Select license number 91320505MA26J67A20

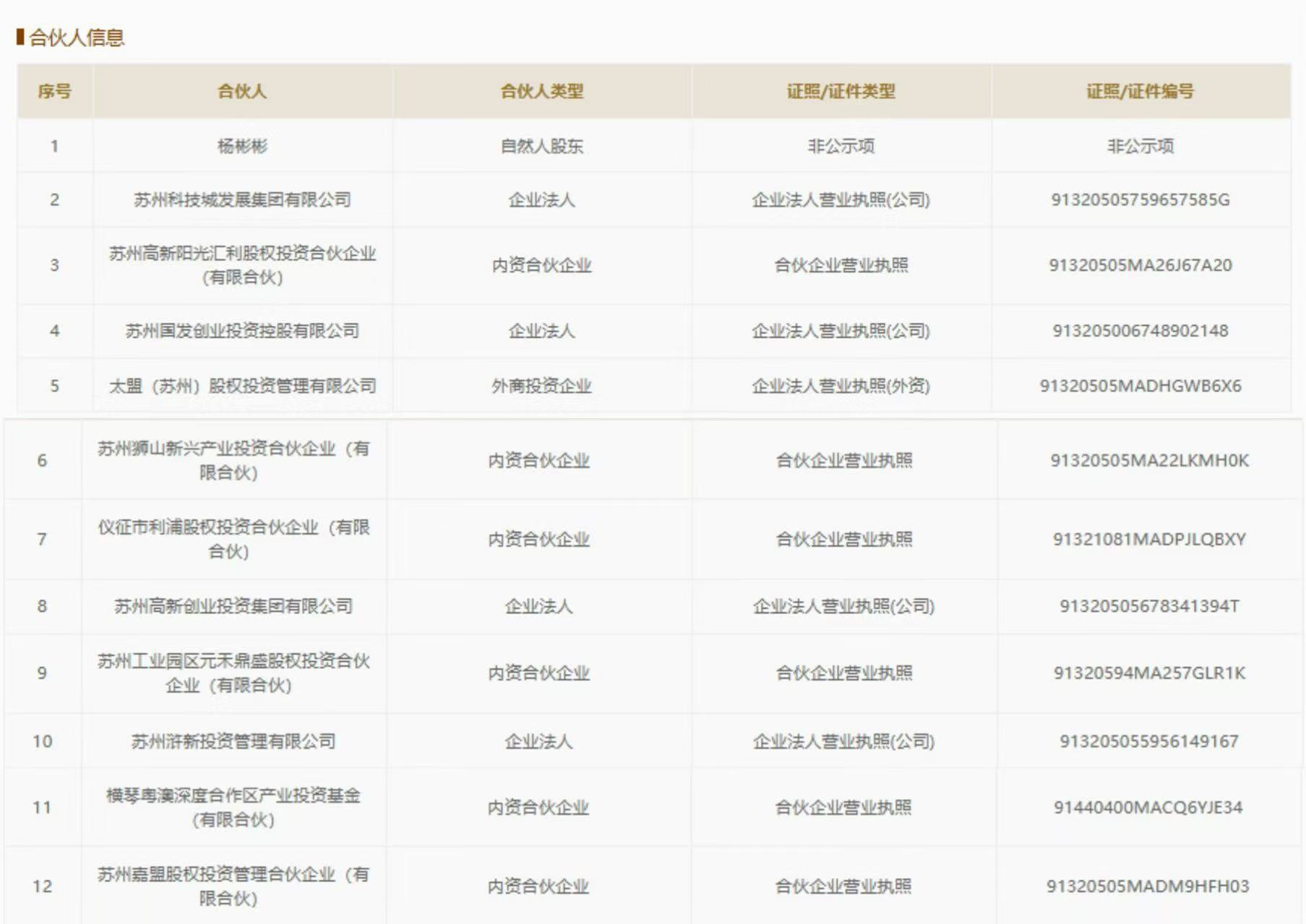click(x=1140, y=265)
